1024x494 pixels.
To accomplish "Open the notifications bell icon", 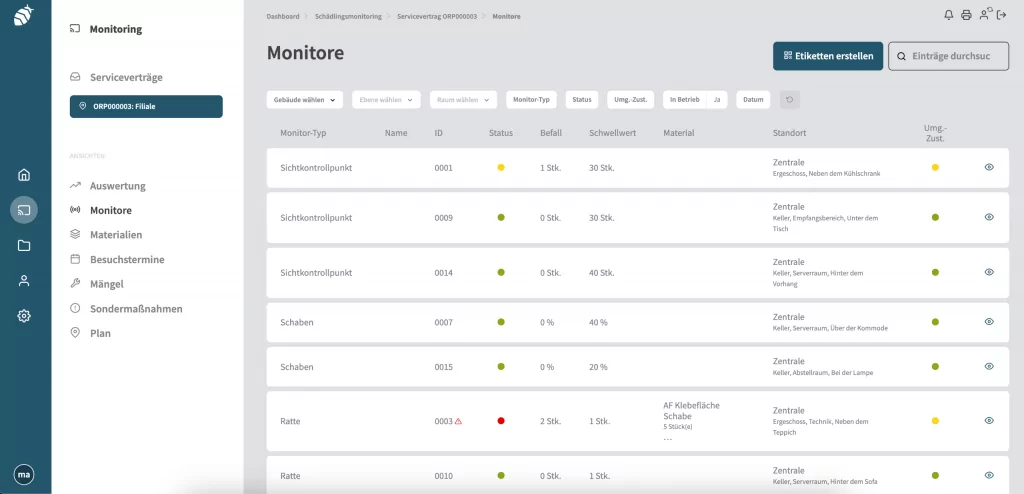I will 949,15.
